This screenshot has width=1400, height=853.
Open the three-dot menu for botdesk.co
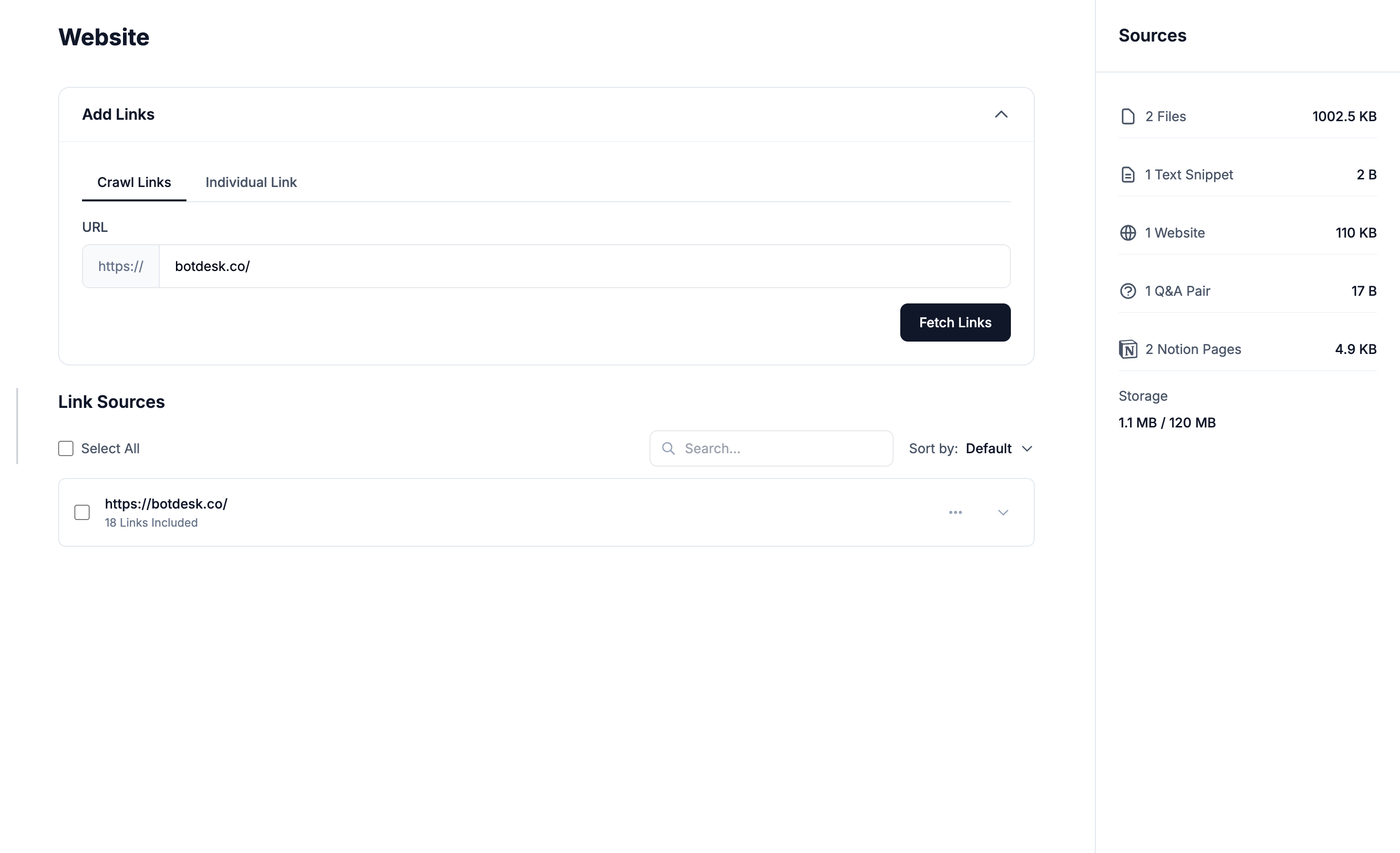coord(956,512)
